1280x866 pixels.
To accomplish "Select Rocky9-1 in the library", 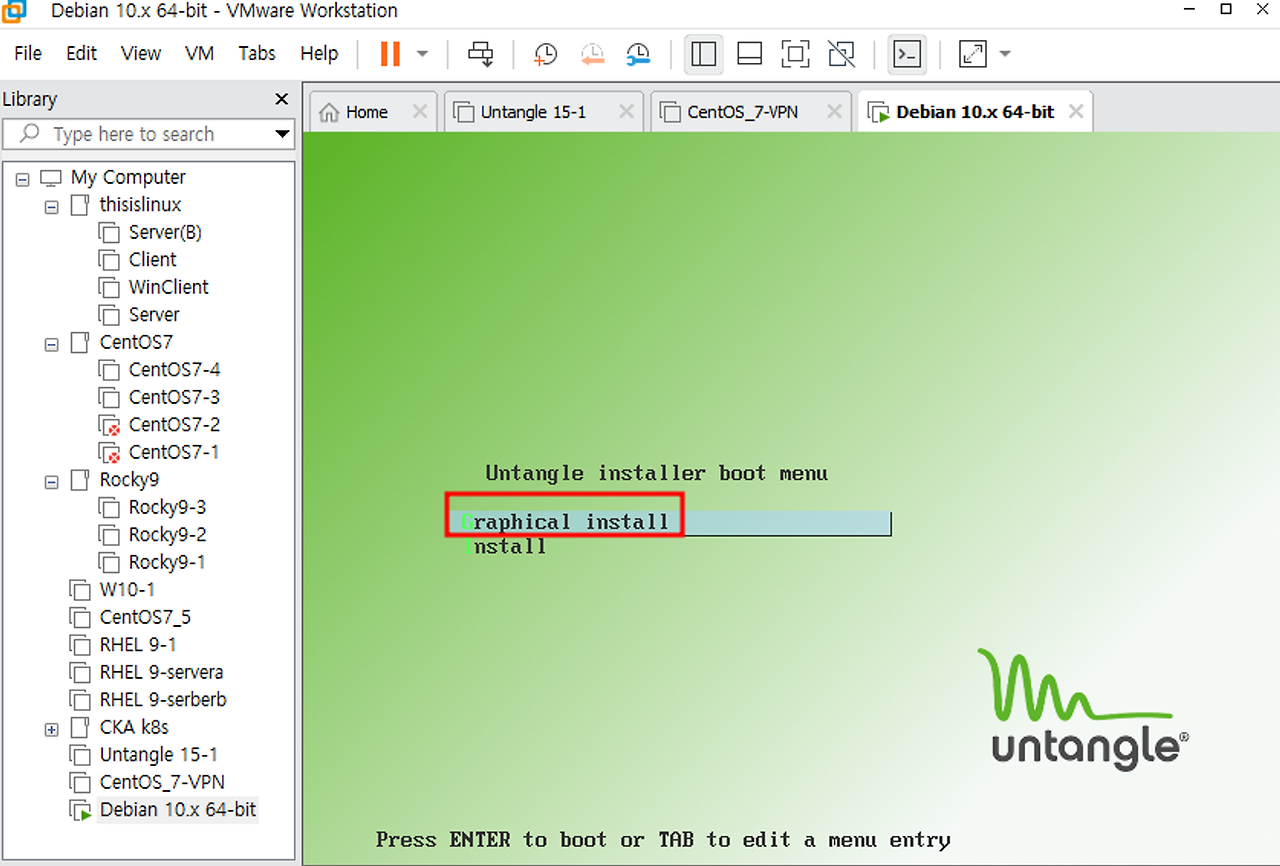I will tap(167, 562).
